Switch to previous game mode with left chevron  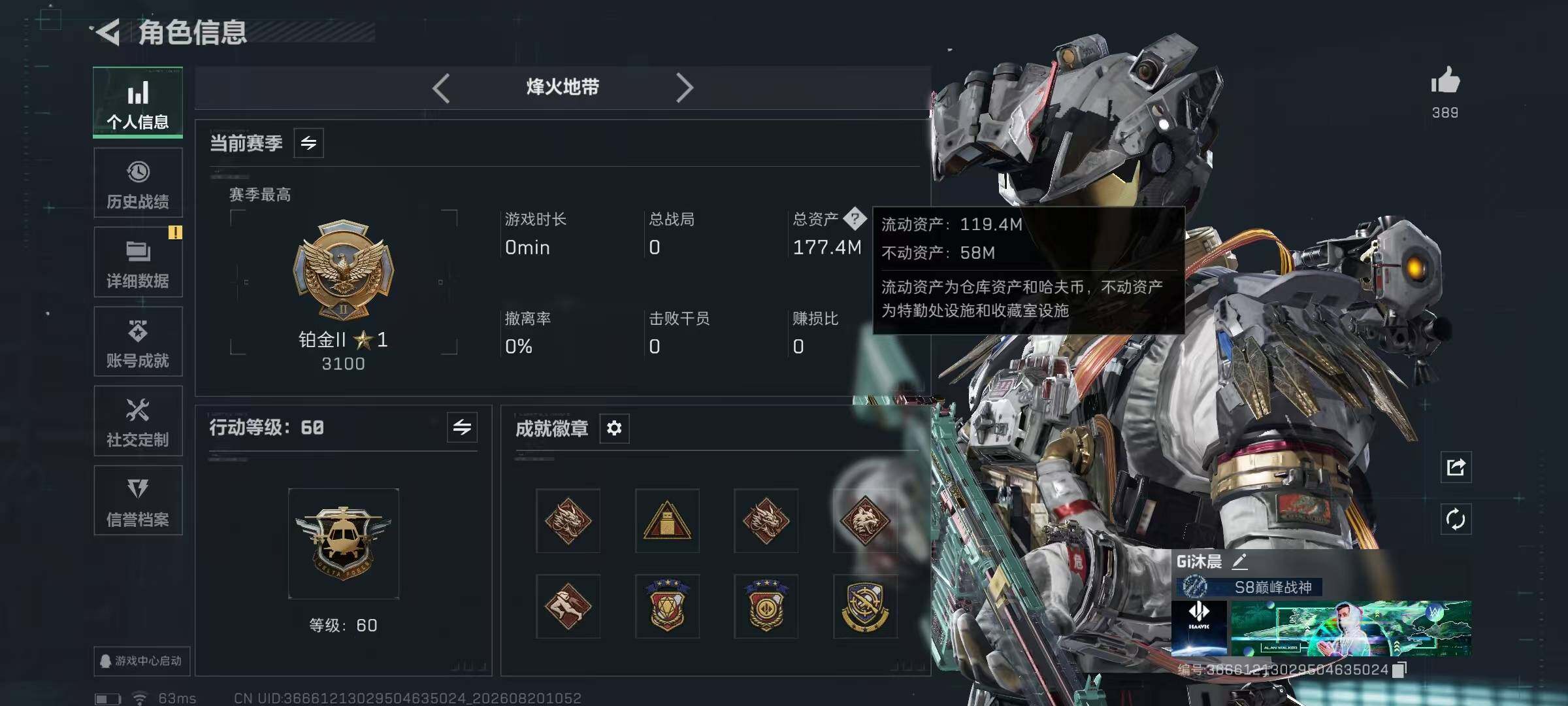[441, 88]
